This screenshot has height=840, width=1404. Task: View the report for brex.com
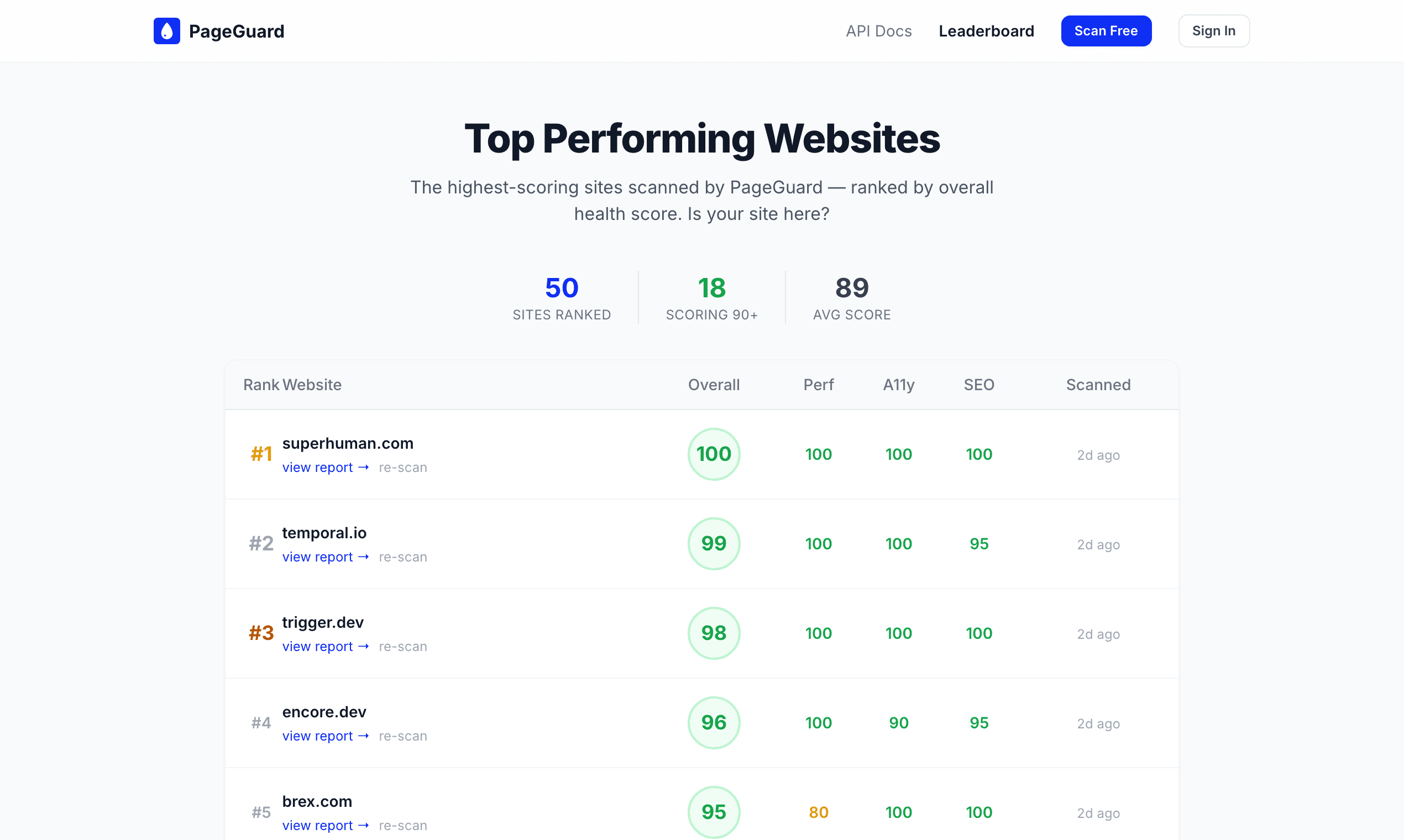tap(318, 825)
